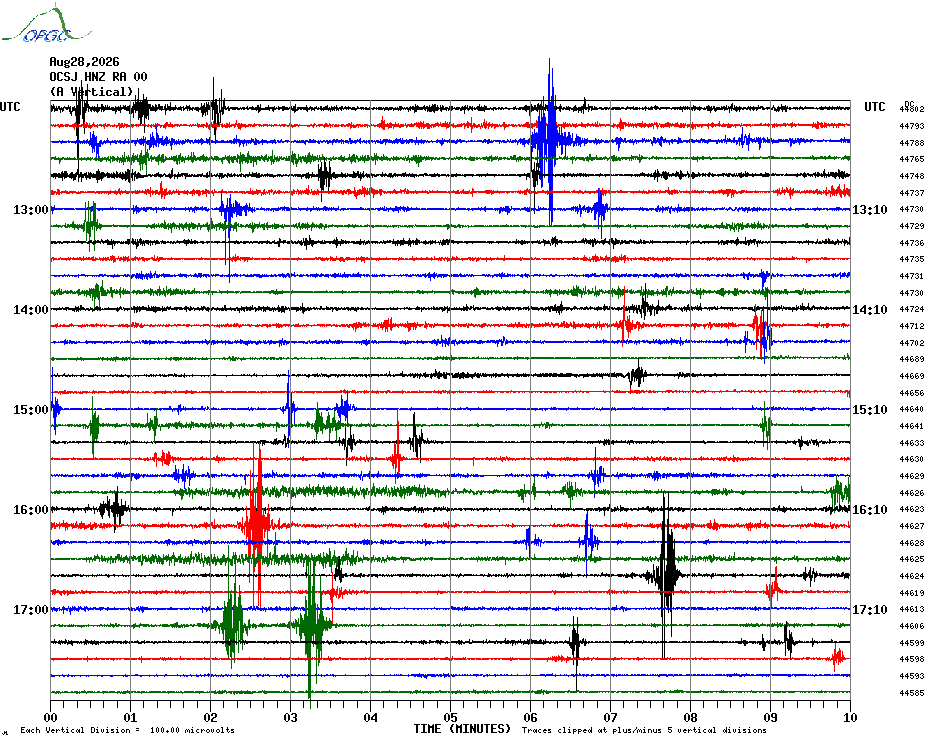The image size is (930, 744).
Task: Click the 15:10 time label
Action: [x=870, y=410]
